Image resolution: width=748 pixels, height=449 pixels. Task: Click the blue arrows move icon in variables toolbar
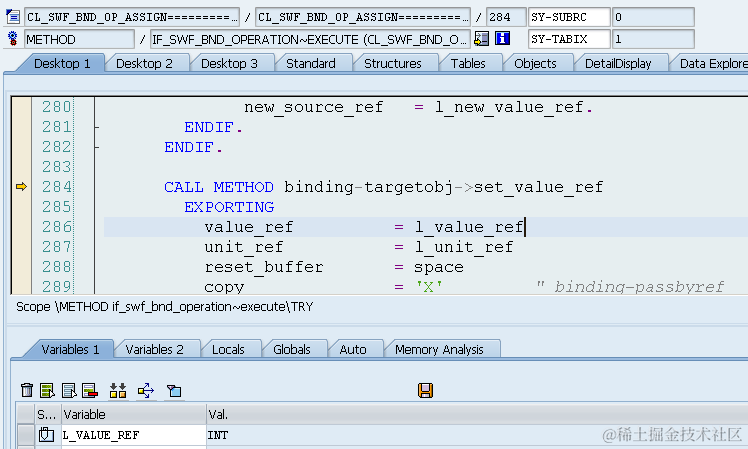pyautogui.click(x=146, y=390)
